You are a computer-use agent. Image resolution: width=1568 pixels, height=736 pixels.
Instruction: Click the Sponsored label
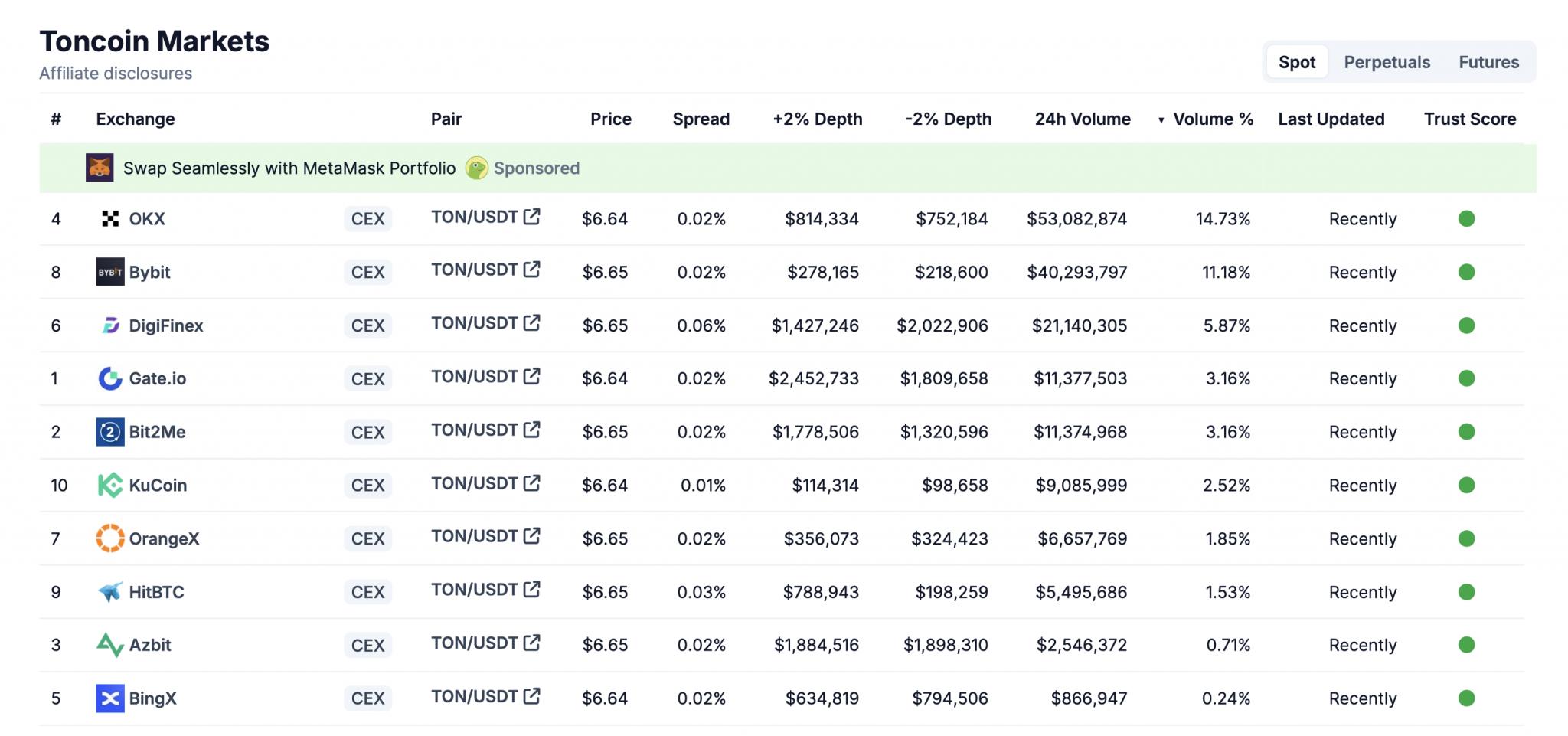point(537,168)
